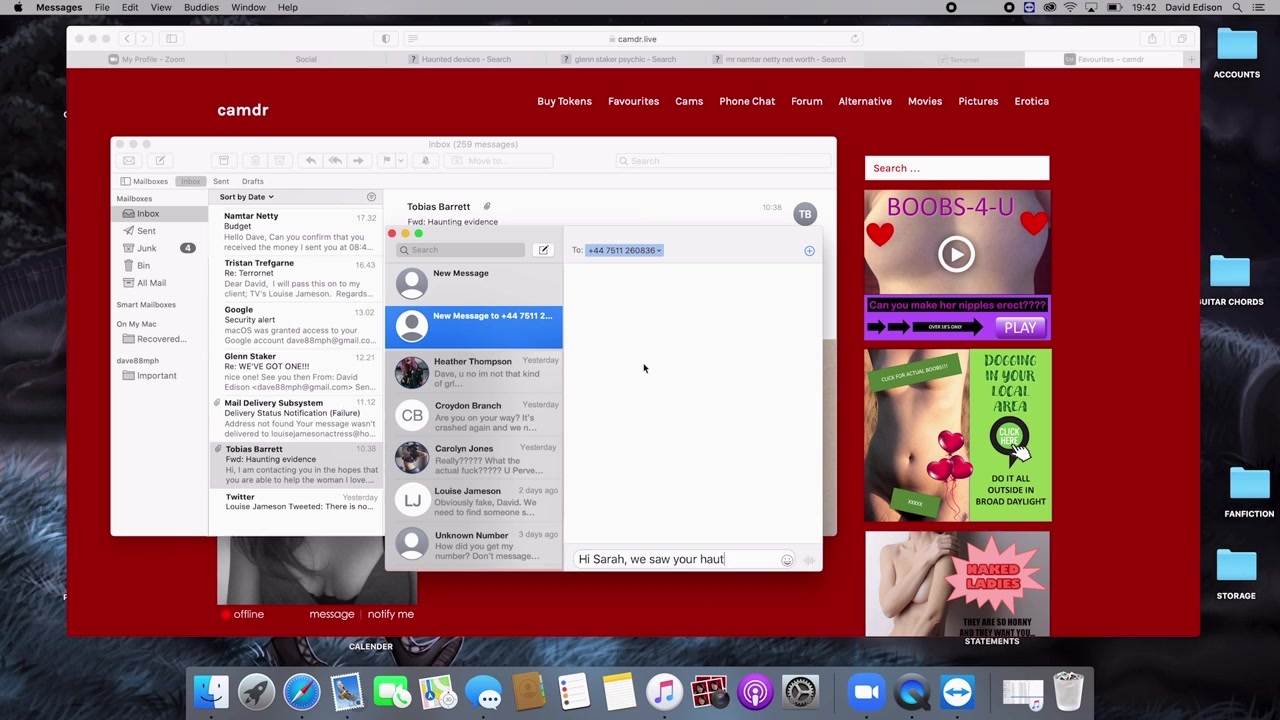Screen dimensions: 1280x720
Task: Switch to the Drafts tab in Mail
Action: click(252, 181)
